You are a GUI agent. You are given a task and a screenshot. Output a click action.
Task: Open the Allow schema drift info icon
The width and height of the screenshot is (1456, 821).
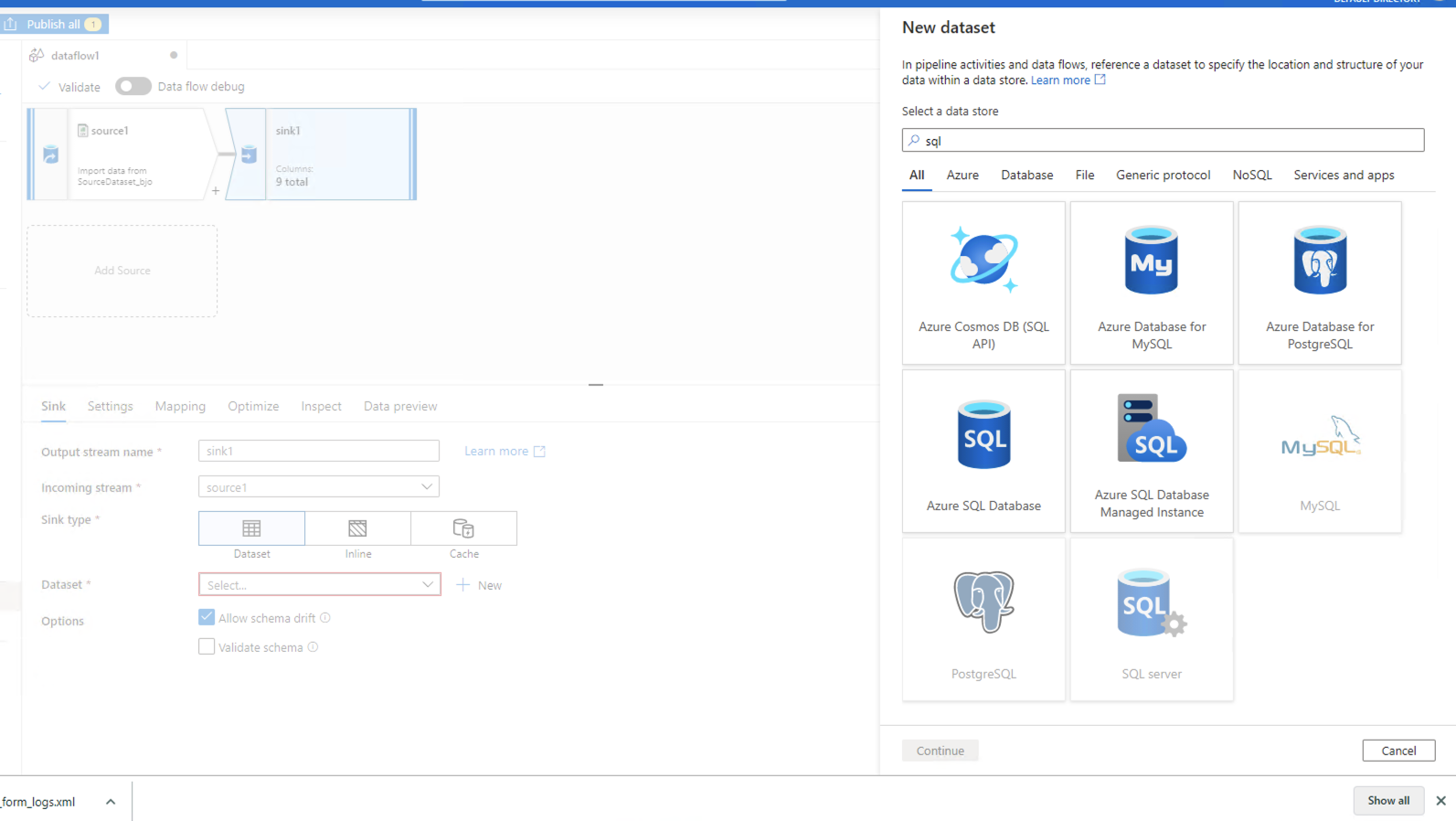(325, 618)
